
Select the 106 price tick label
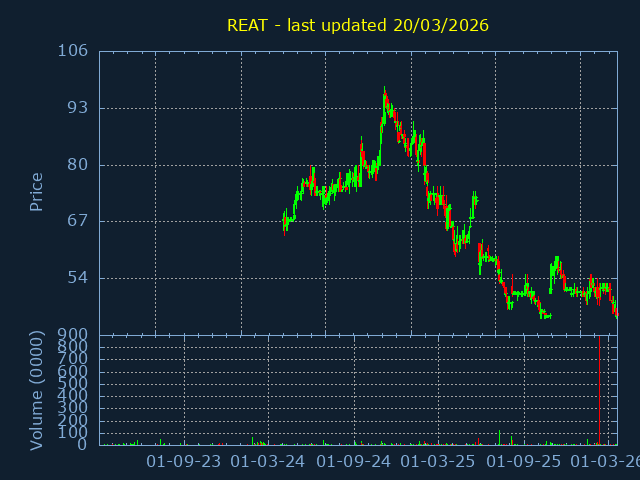(x=73, y=51)
